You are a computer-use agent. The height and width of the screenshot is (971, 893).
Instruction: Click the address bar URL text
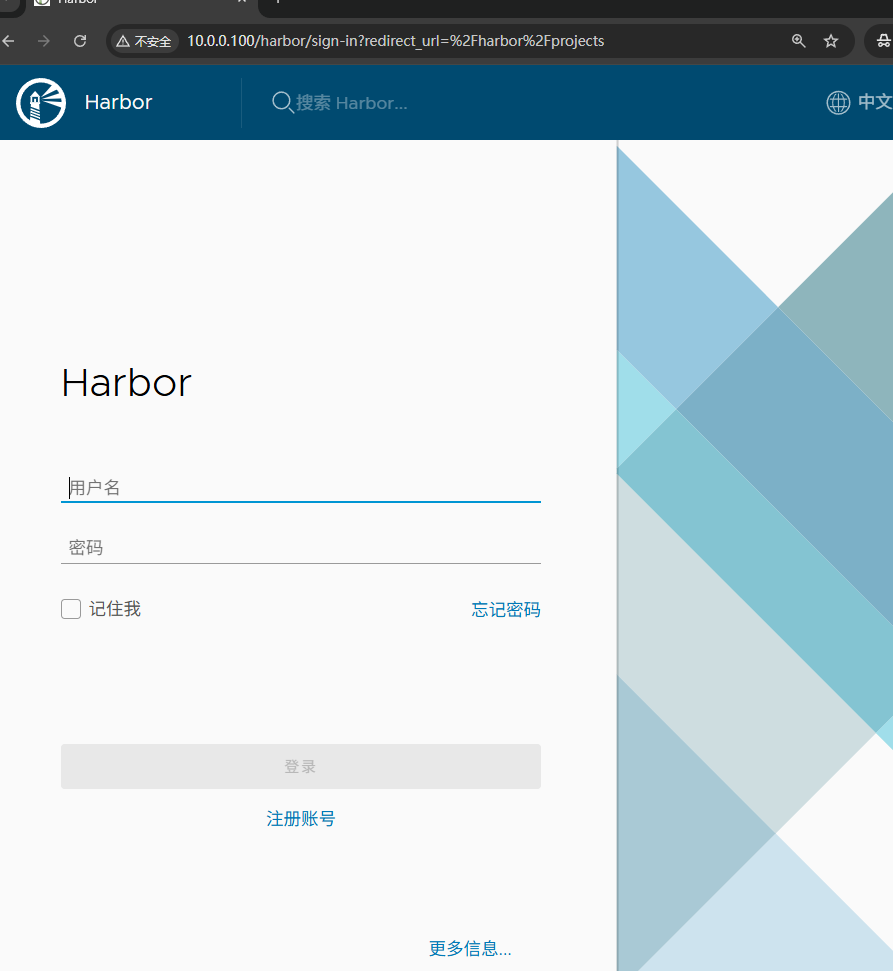pos(396,41)
